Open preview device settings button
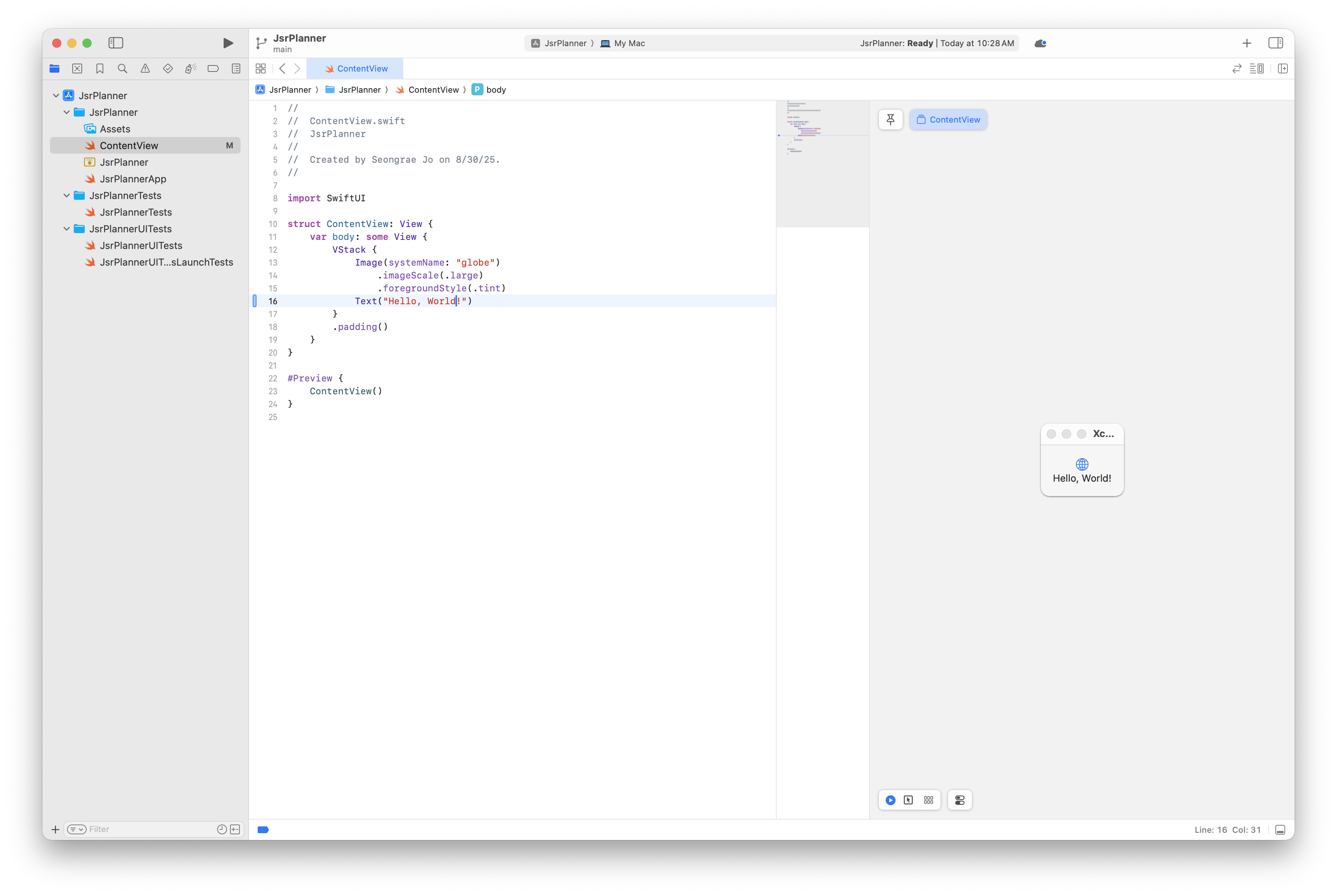 pos(959,800)
